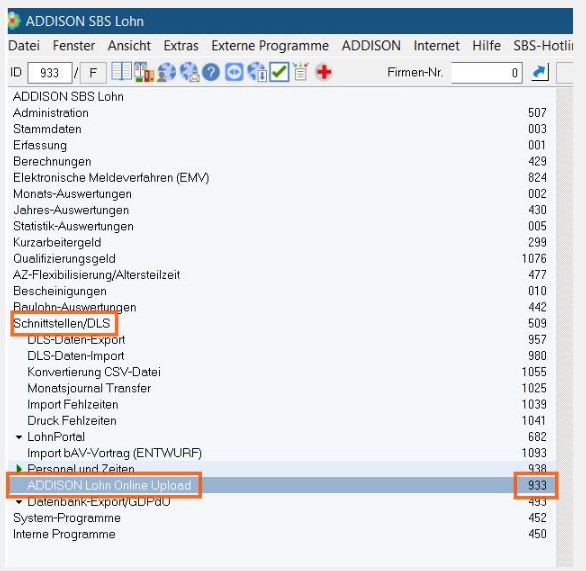This screenshot has height=571, width=586.
Task: Select Druck Fehlzeiten entry
Action: [72, 420]
